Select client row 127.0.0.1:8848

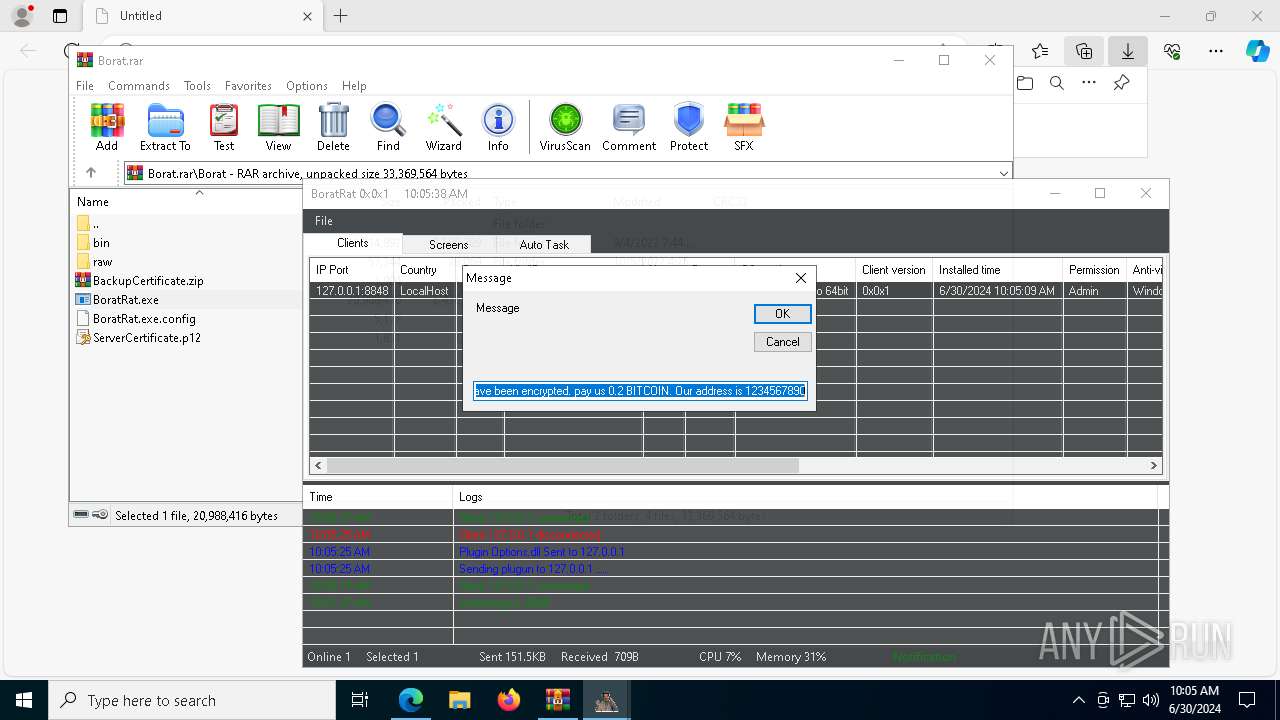[735, 290]
